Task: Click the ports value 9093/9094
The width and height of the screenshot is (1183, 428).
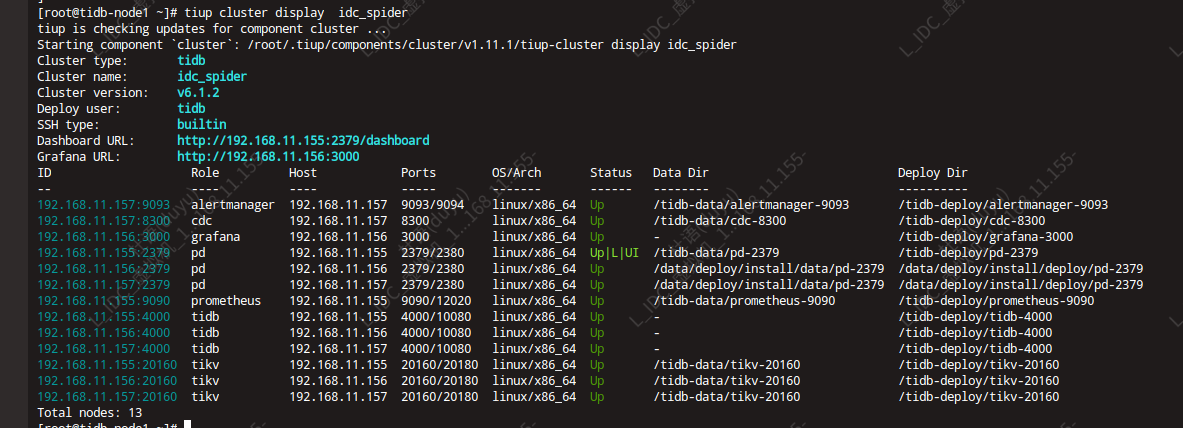Action: click(x=433, y=205)
